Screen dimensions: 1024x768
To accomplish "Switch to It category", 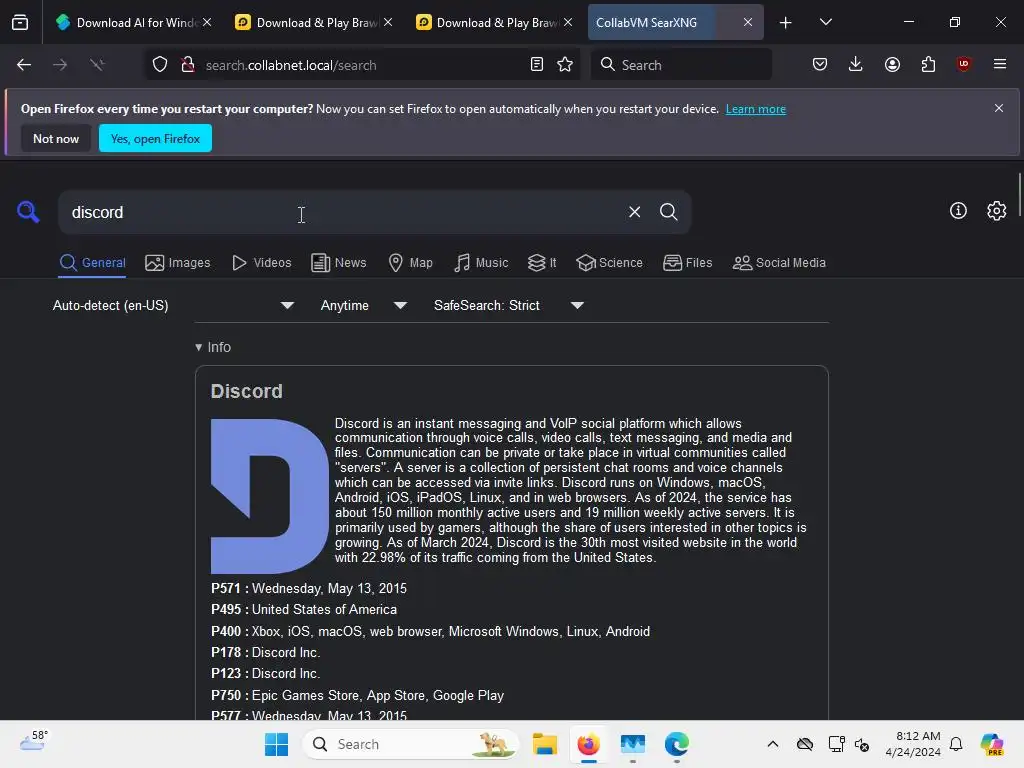I will click(x=542, y=263).
